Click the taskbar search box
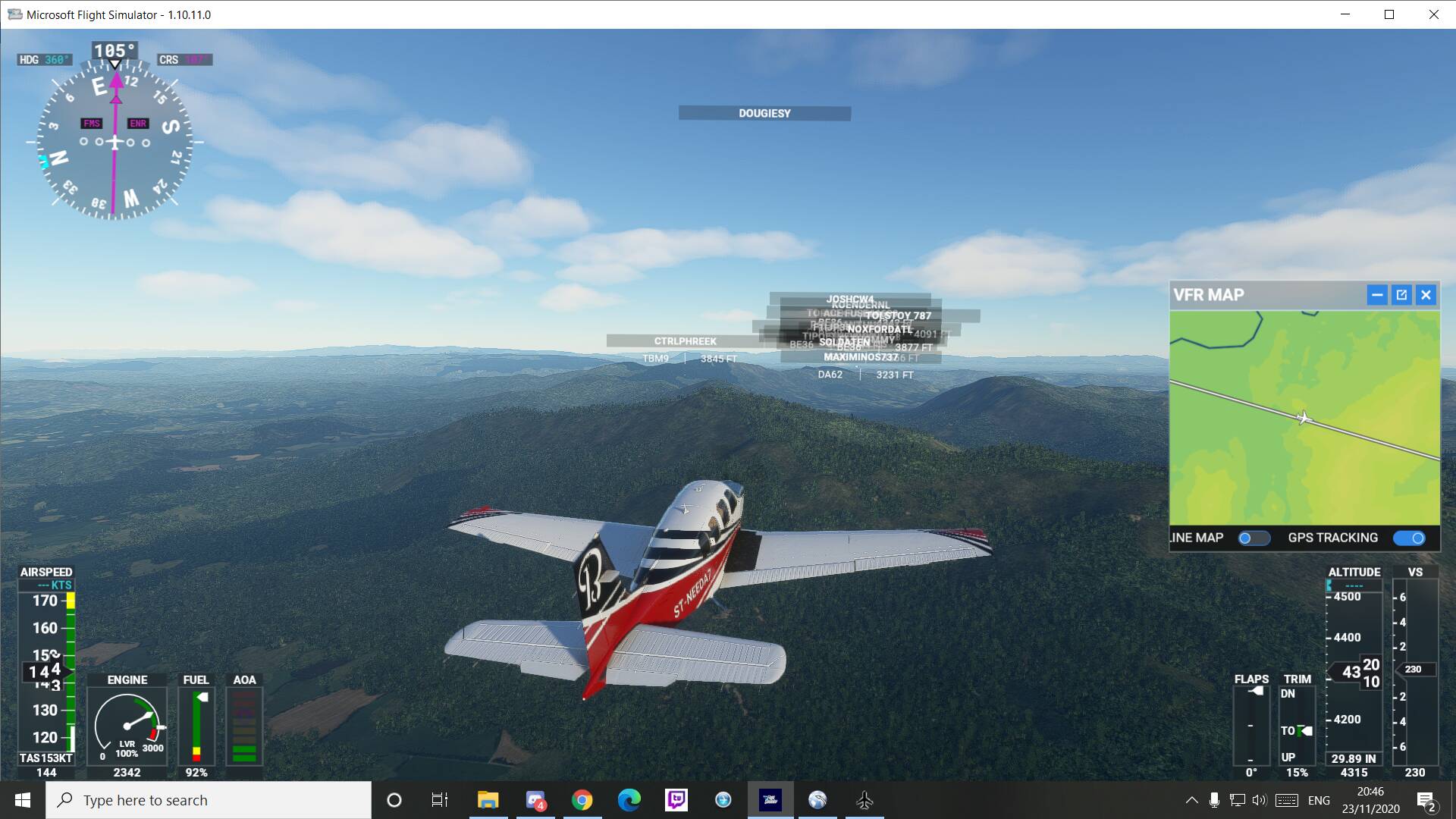The image size is (1456, 819). [209, 800]
